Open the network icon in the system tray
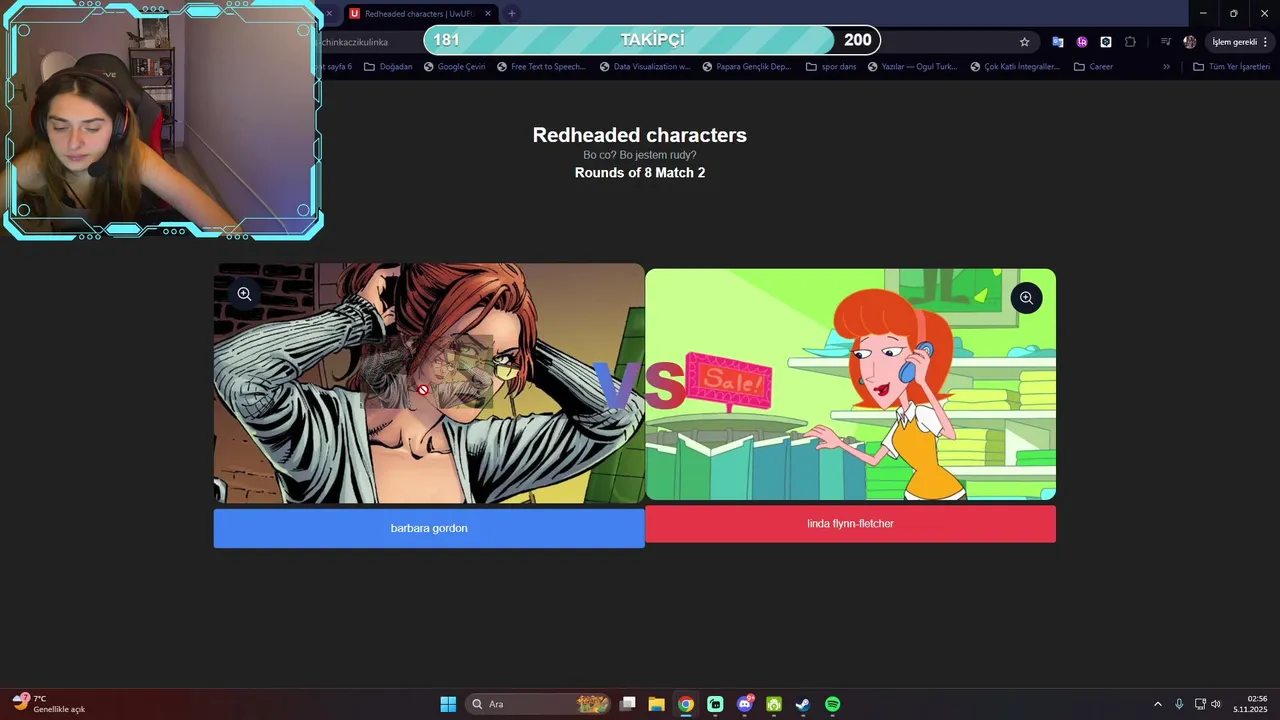Screen dimensions: 1280x720 click(x=1200, y=704)
